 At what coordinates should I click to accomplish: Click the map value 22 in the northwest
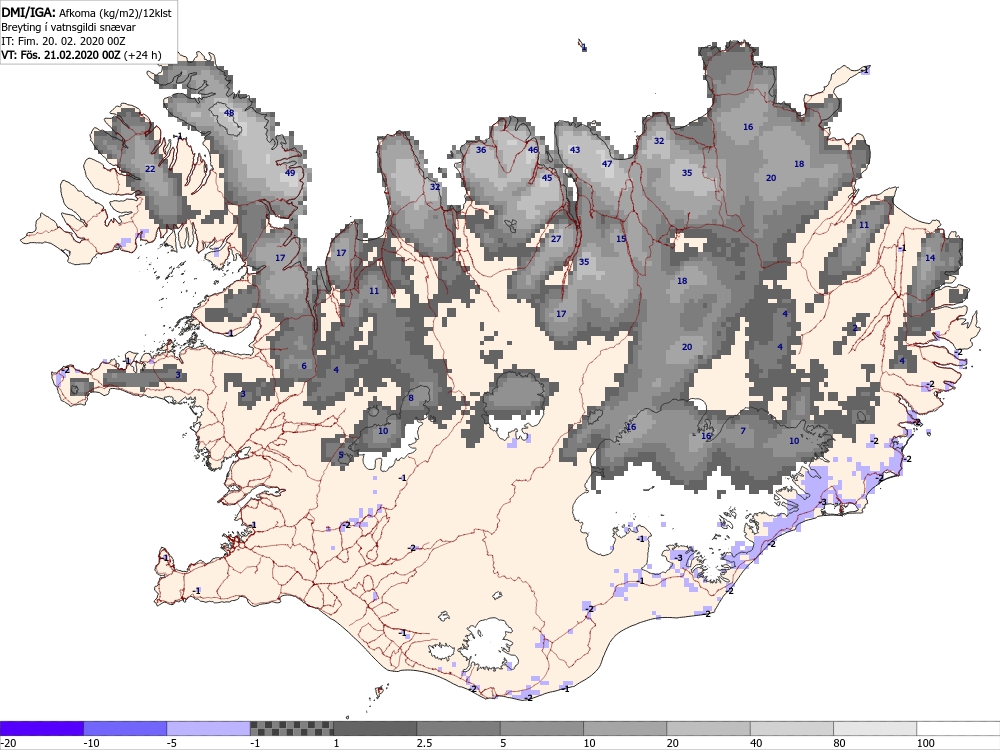point(150,169)
